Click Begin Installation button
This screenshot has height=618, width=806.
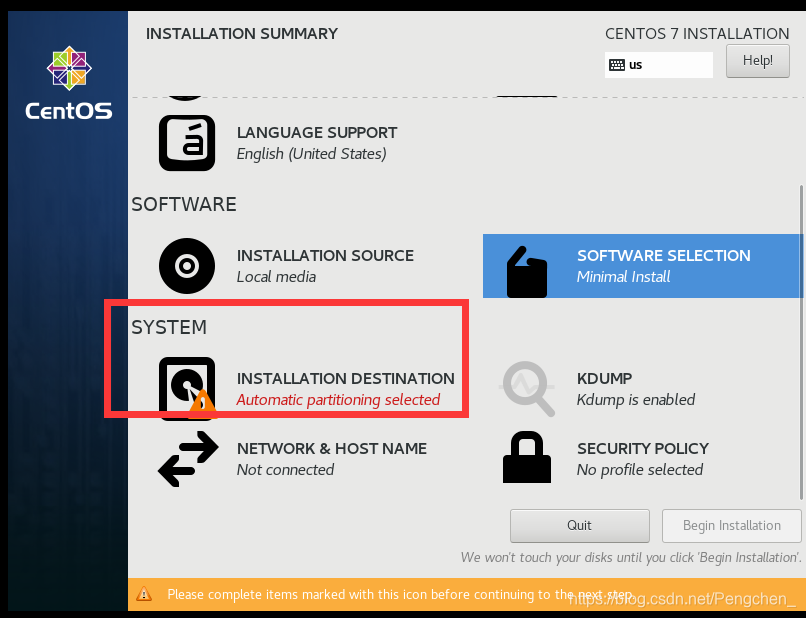tap(732, 525)
